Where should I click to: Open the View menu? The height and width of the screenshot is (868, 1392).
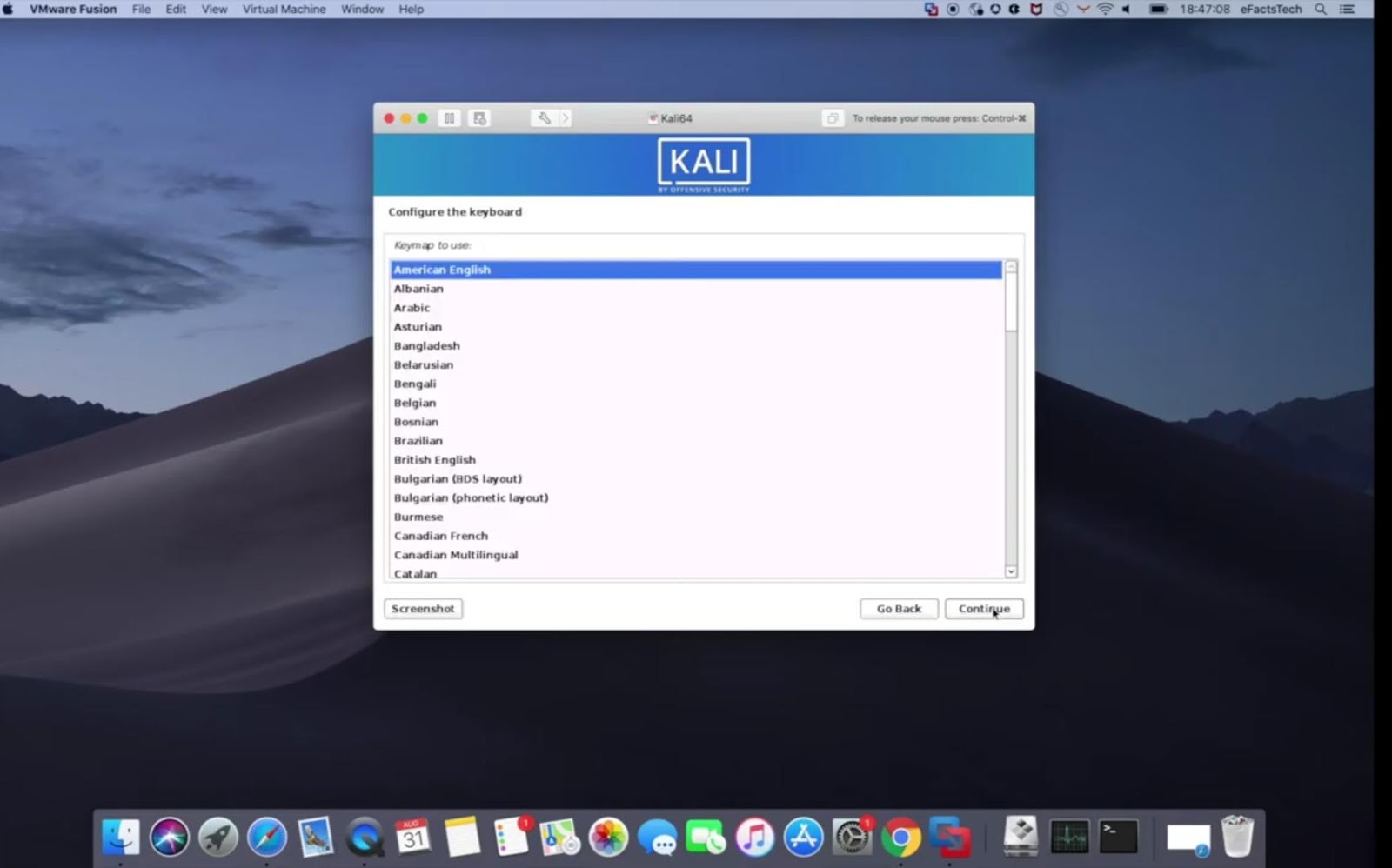pos(214,10)
